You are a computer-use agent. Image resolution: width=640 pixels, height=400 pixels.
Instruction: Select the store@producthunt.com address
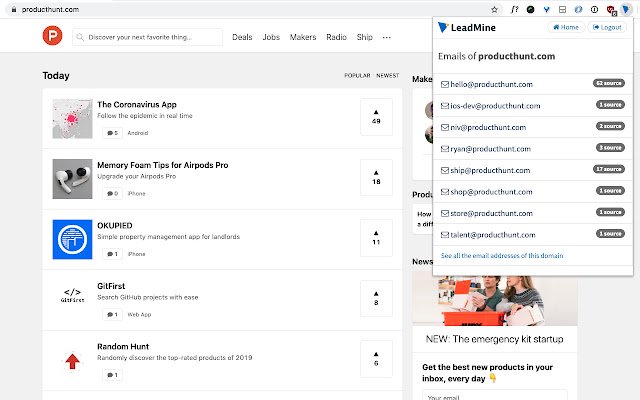(x=491, y=213)
